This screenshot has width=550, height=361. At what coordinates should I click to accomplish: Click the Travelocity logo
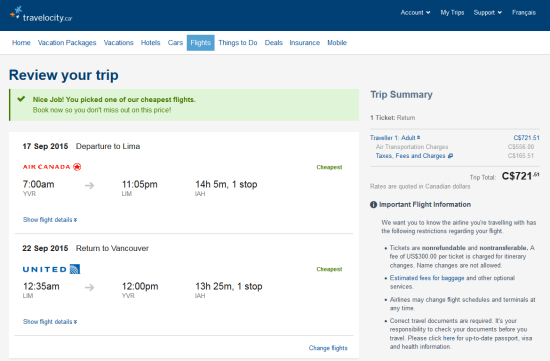point(41,14)
